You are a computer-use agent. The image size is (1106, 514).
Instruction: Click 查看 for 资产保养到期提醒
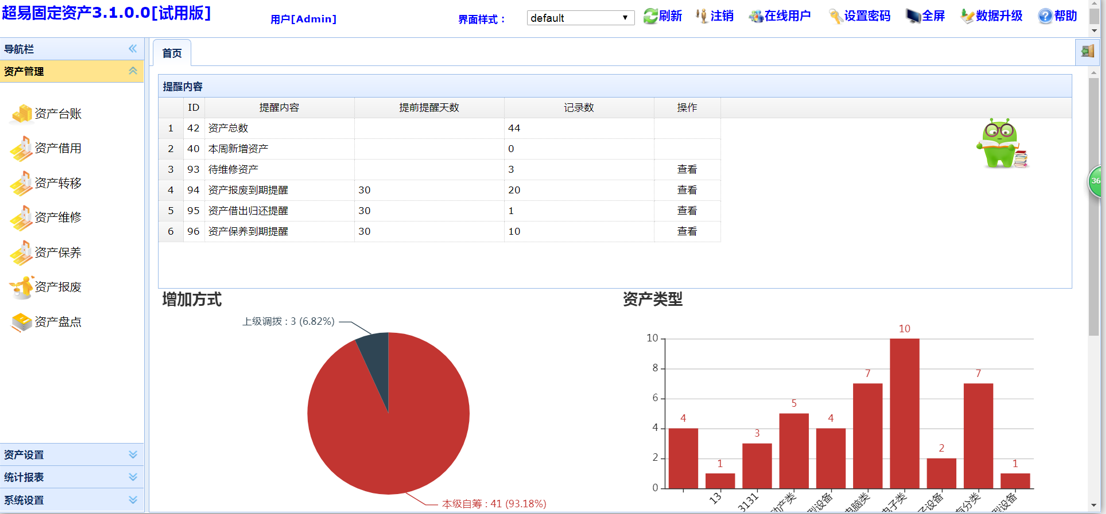687,231
